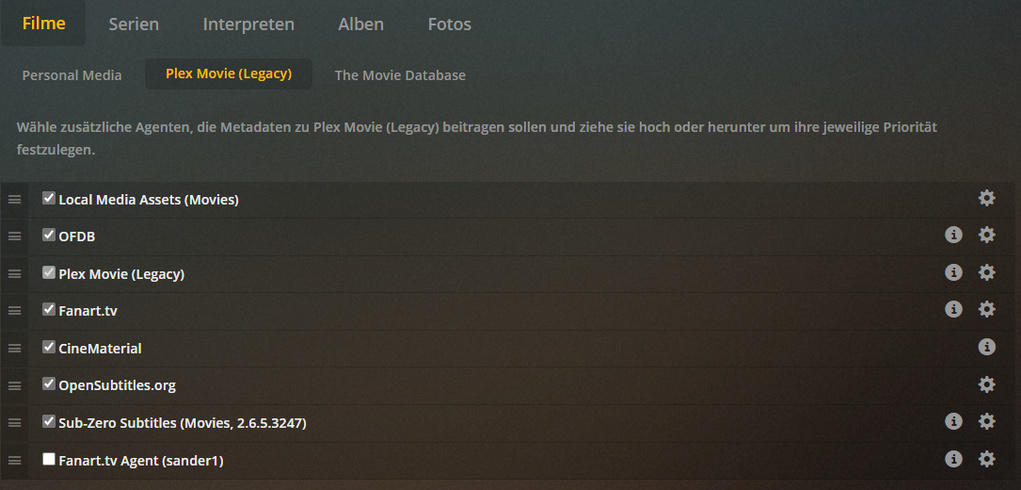The image size is (1021, 490).
Task: Open settings gear for Sub-Zero Subtitles
Action: click(986, 422)
